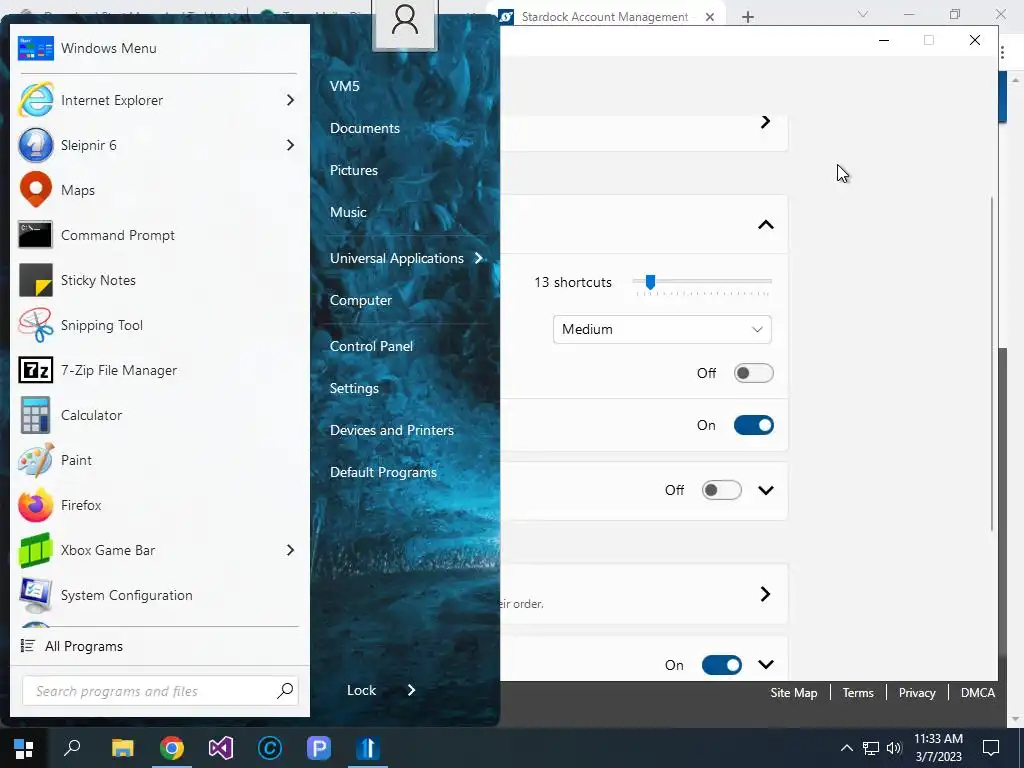Open the blue circular C app on taskbar
Viewport: 1024px width, 768px height.
pos(270,748)
